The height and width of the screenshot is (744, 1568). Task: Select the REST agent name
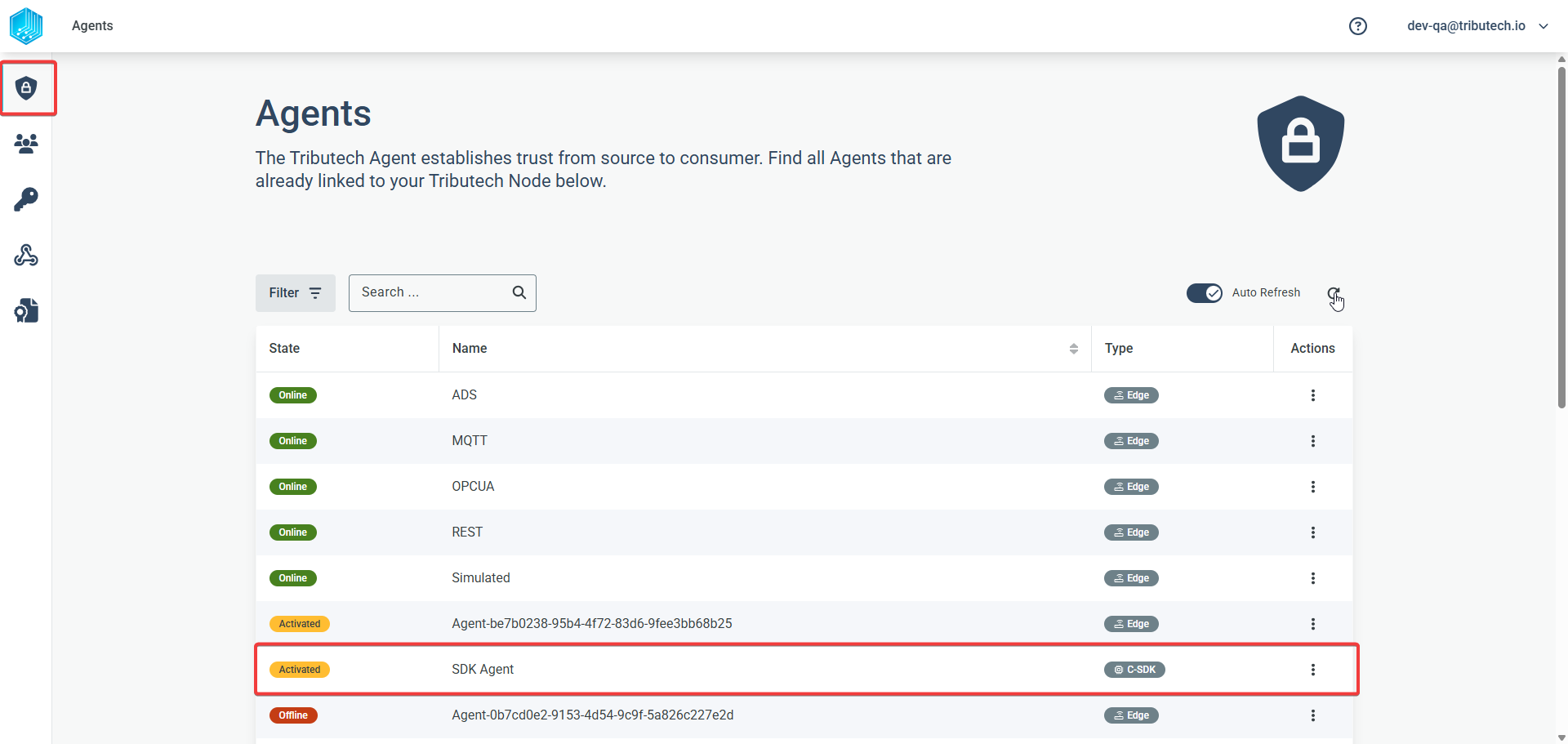pyautogui.click(x=467, y=532)
